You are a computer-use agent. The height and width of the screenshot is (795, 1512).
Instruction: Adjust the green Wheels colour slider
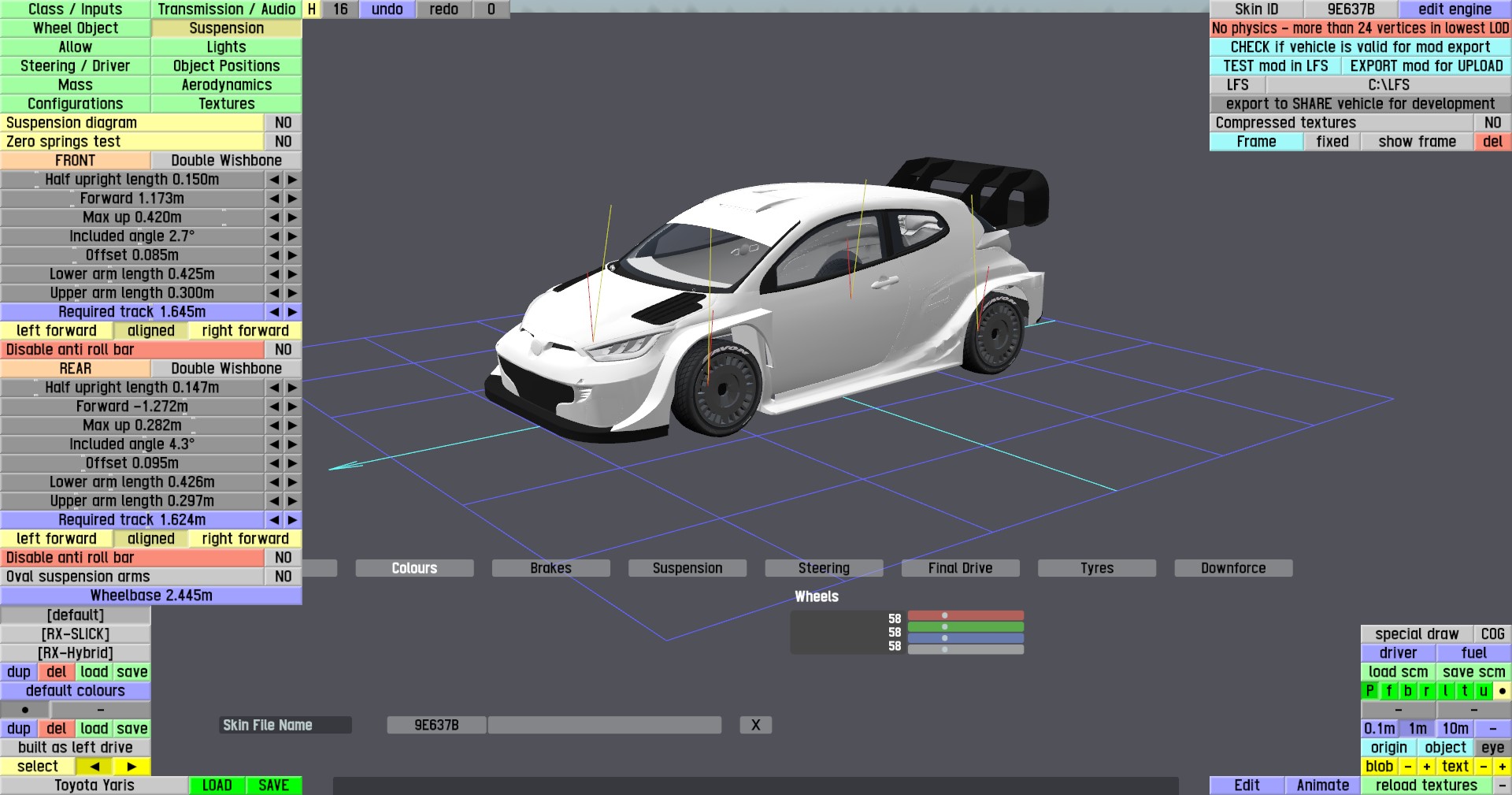965,627
